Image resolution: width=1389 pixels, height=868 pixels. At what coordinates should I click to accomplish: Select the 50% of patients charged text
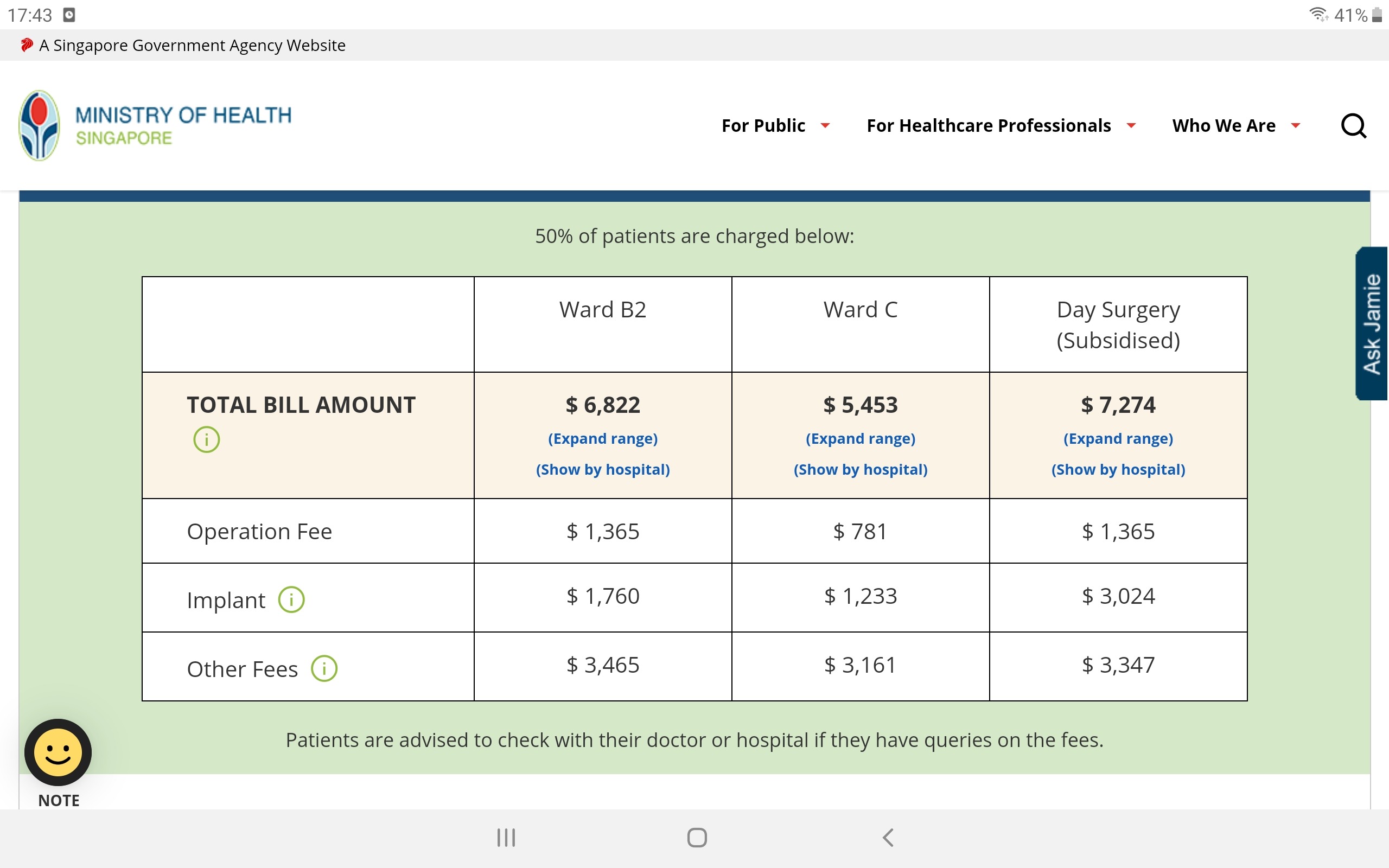694,237
